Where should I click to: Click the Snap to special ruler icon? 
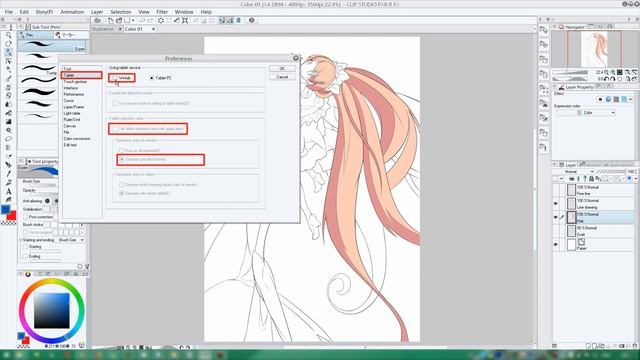coord(230,20)
